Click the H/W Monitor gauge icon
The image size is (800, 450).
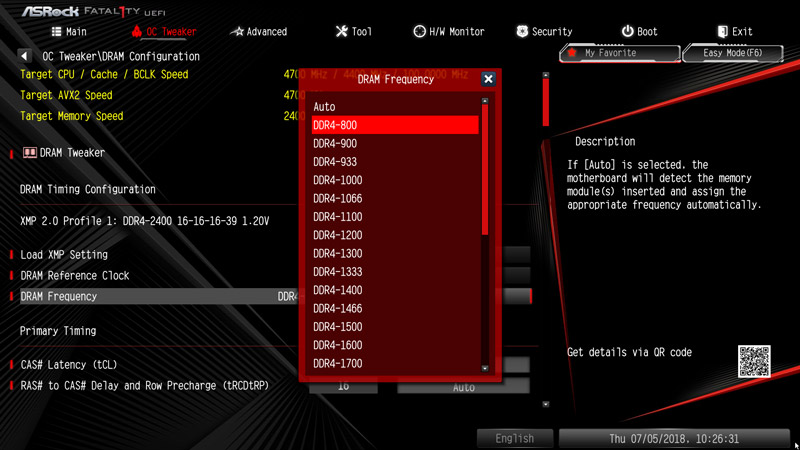point(419,32)
